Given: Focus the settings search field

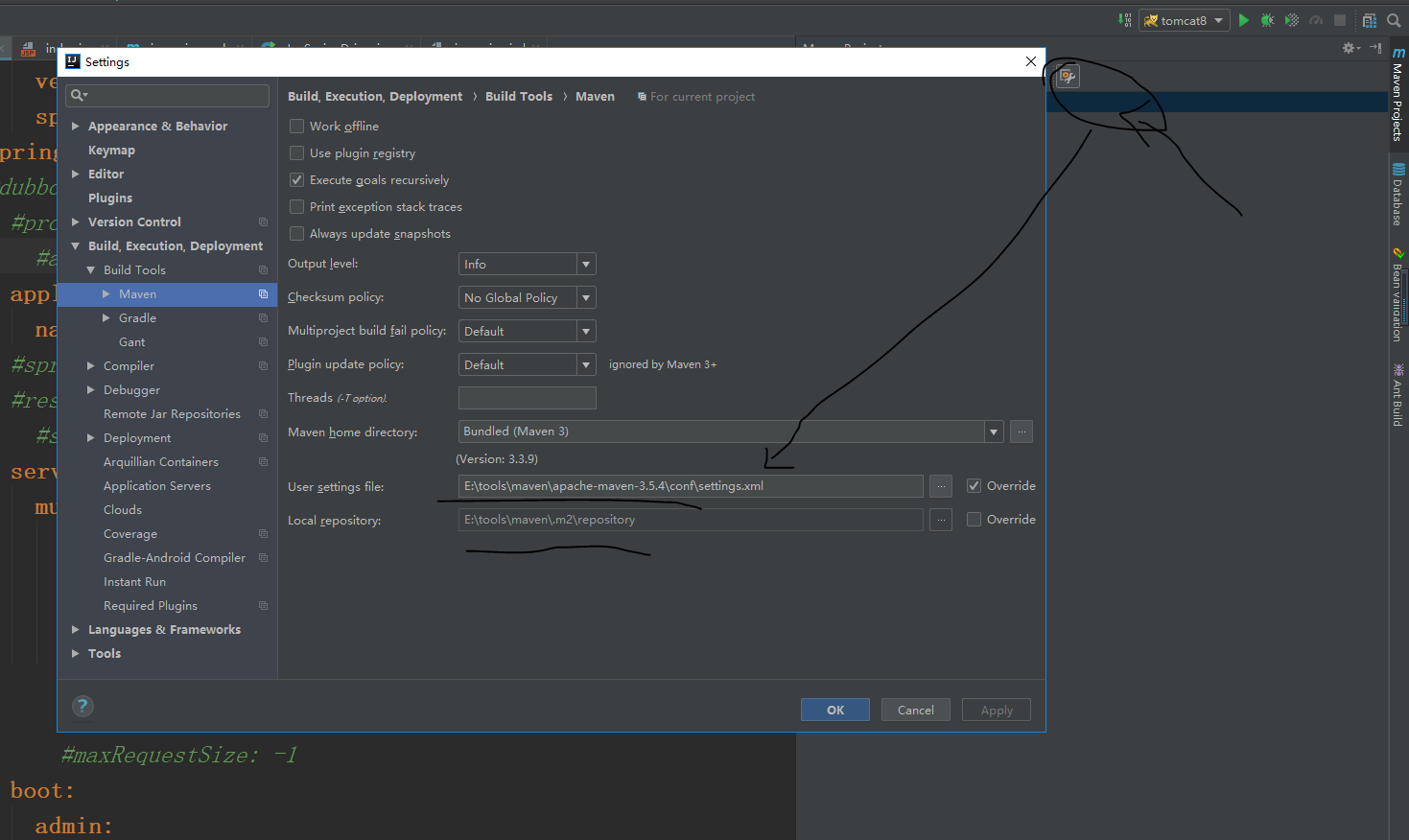Looking at the screenshot, I should 168,95.
